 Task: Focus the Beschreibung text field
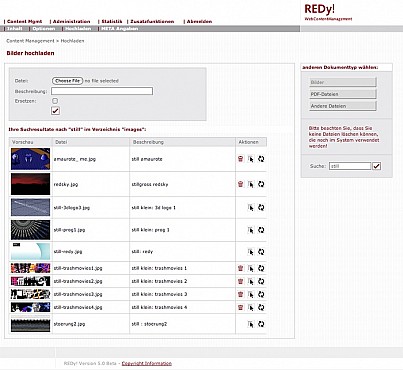(x=102, y=91)
